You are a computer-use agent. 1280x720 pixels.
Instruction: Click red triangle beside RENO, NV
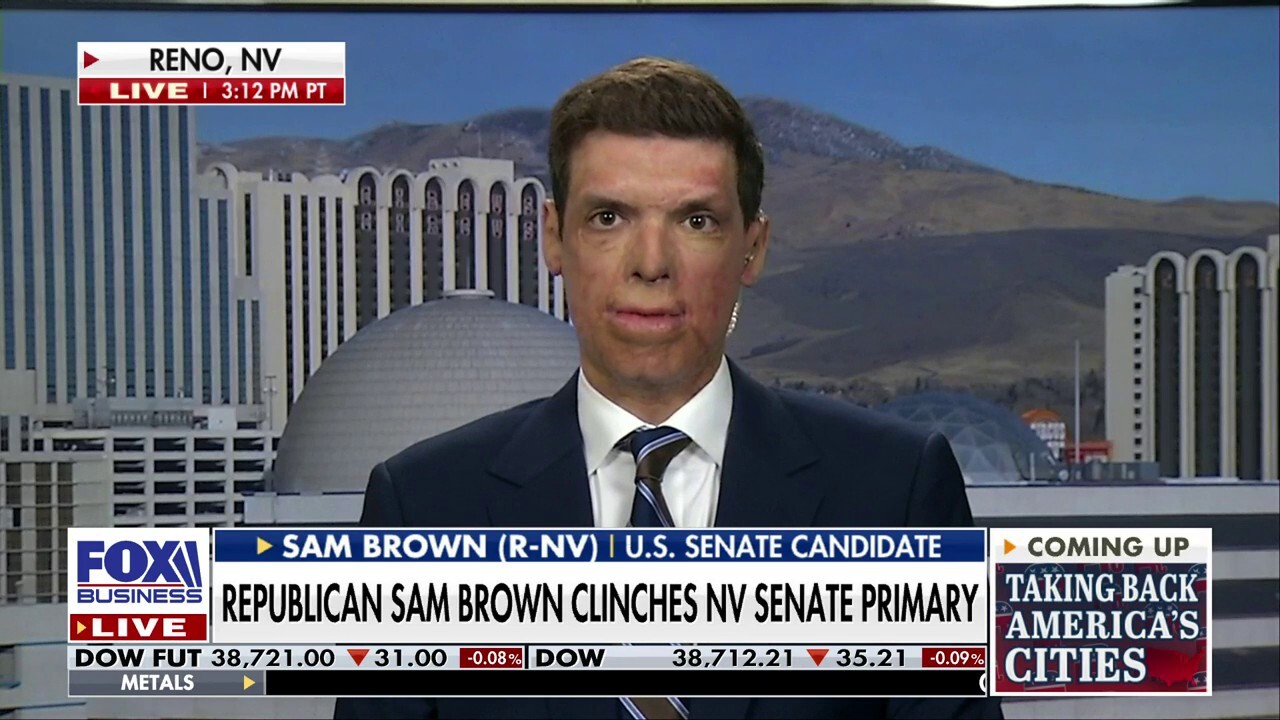point(91,60)
